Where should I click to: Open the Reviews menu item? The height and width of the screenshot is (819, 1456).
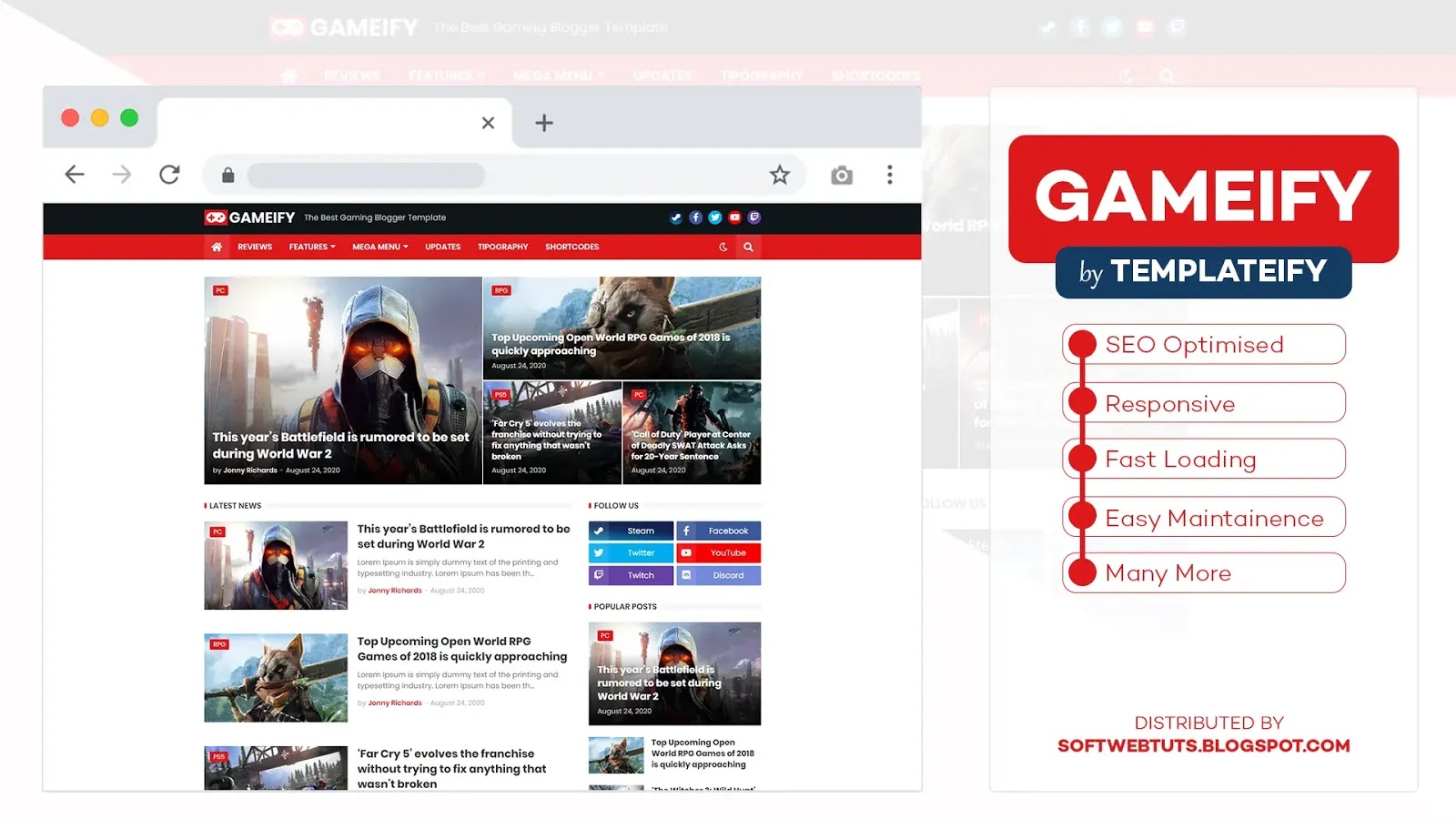click(x=255, y=247)
